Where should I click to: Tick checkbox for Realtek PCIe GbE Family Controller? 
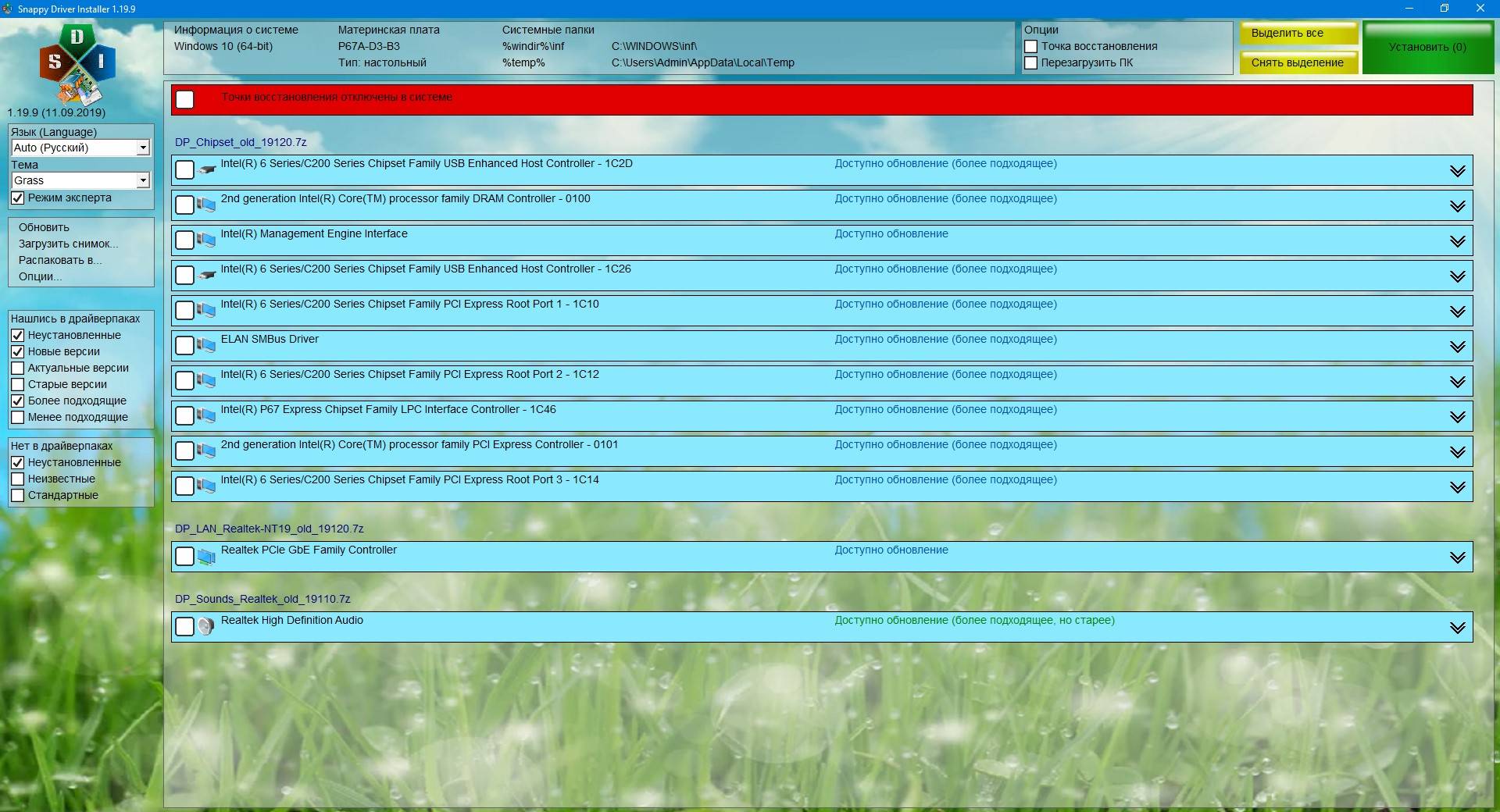coord(184,556)
